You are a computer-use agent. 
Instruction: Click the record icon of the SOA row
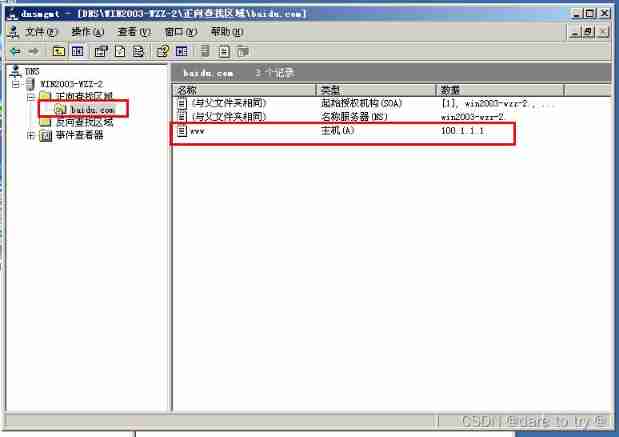[x=182, y=104]
